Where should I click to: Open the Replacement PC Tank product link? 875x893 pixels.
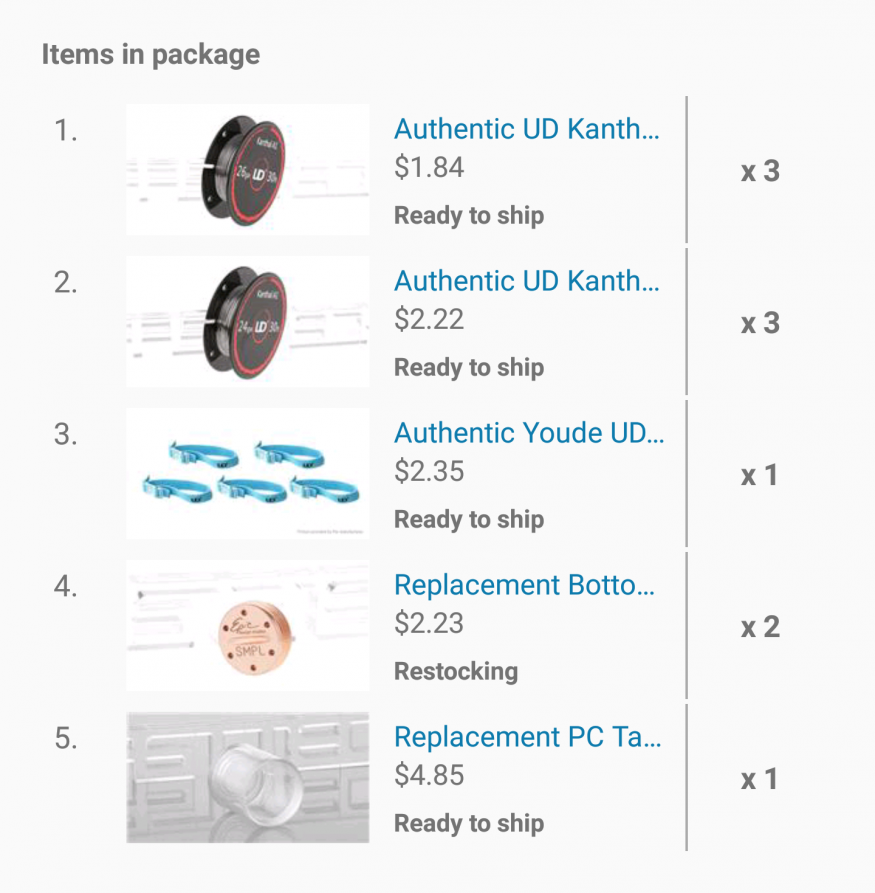point(527,738)
